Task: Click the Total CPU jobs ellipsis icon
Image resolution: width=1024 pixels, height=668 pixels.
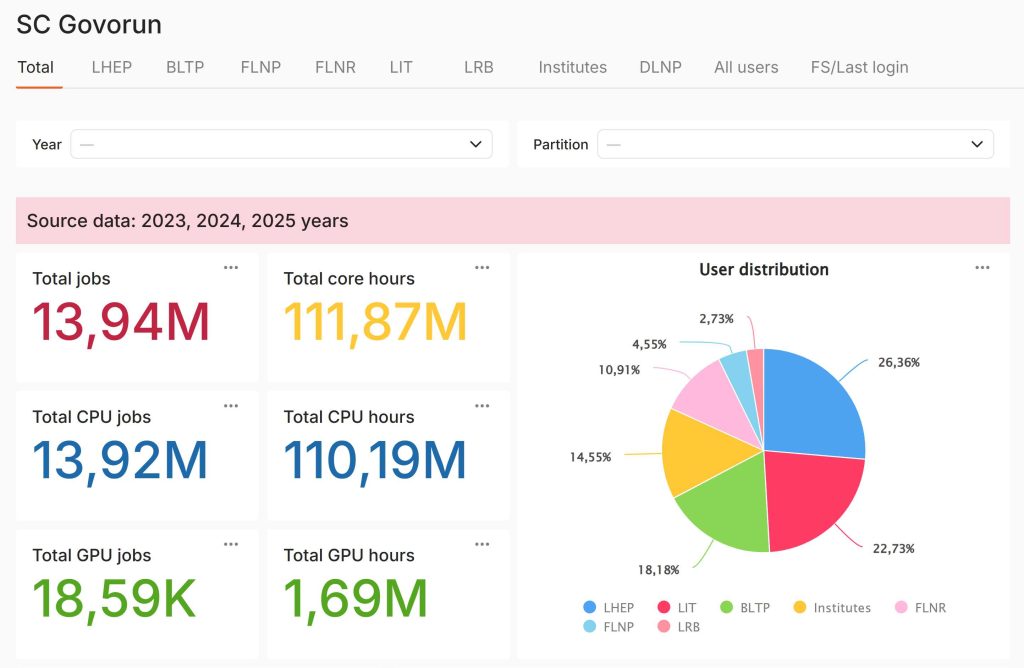Action: (x=231, y=406)
